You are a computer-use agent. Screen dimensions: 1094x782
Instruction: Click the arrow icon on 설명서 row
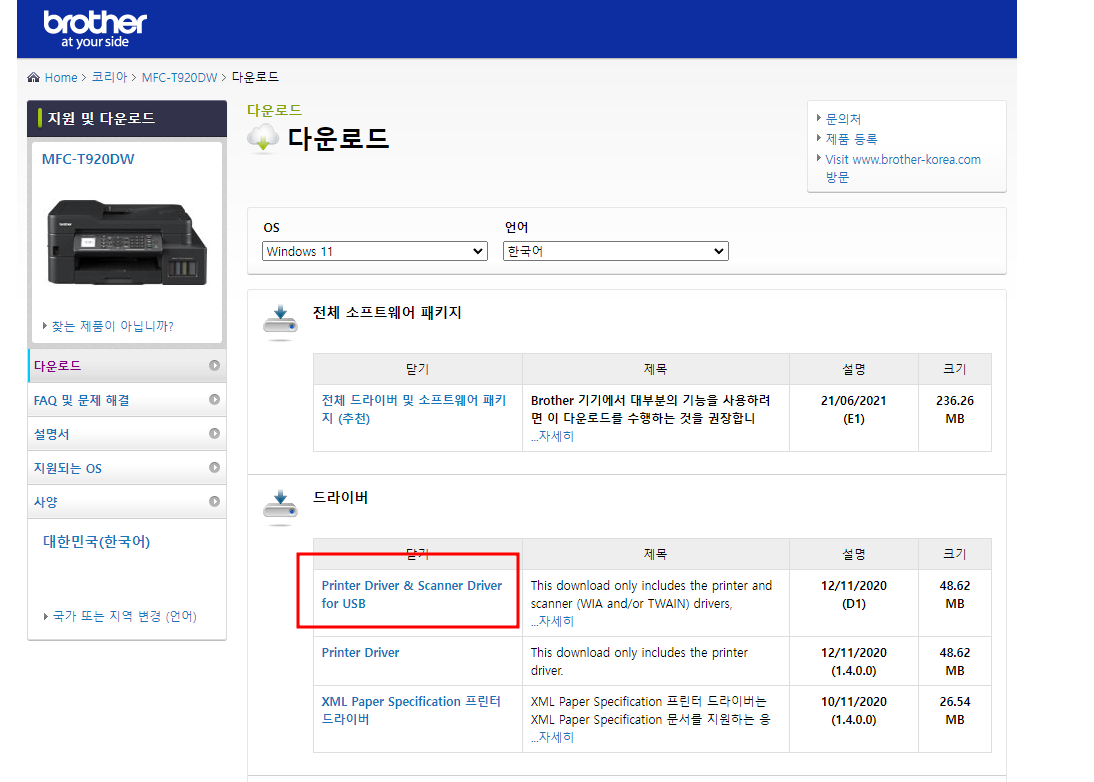[x=214, y=434]
